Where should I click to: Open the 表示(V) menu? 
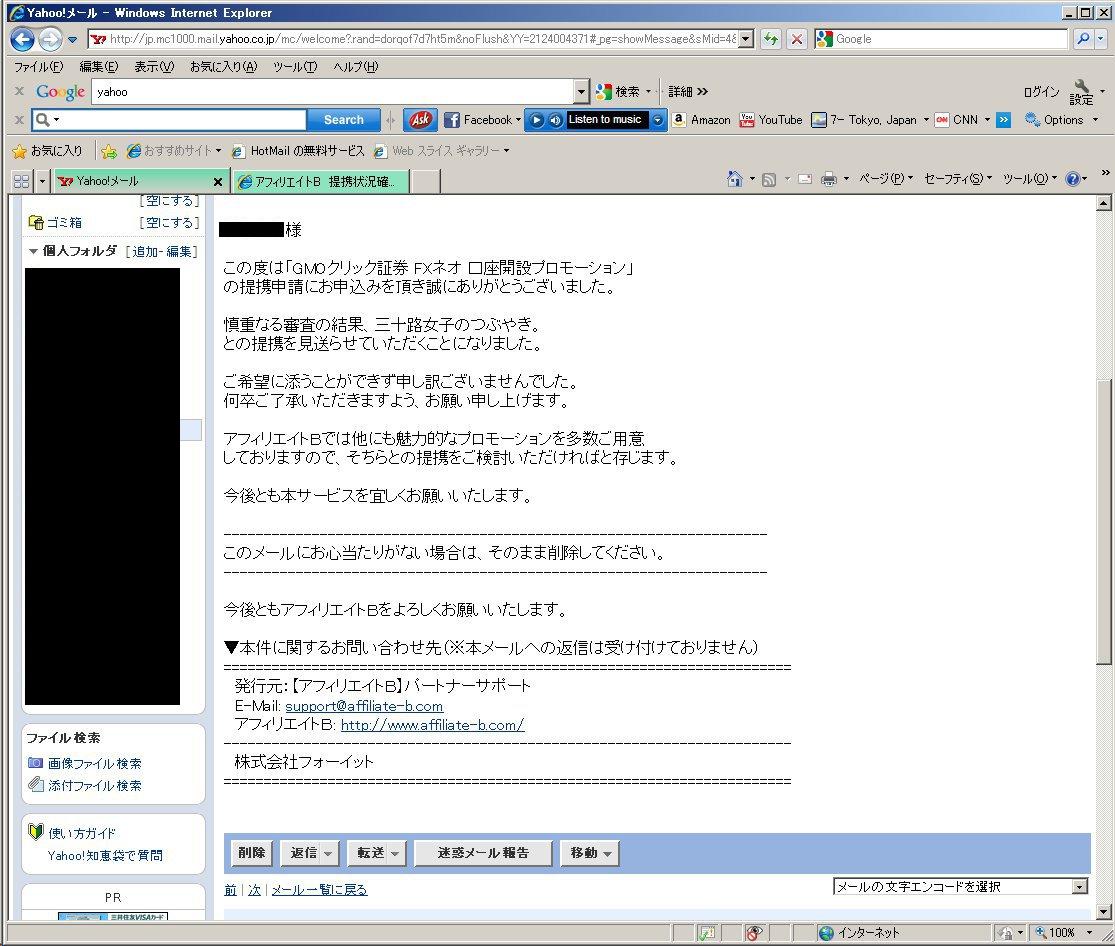pos(154,67)
